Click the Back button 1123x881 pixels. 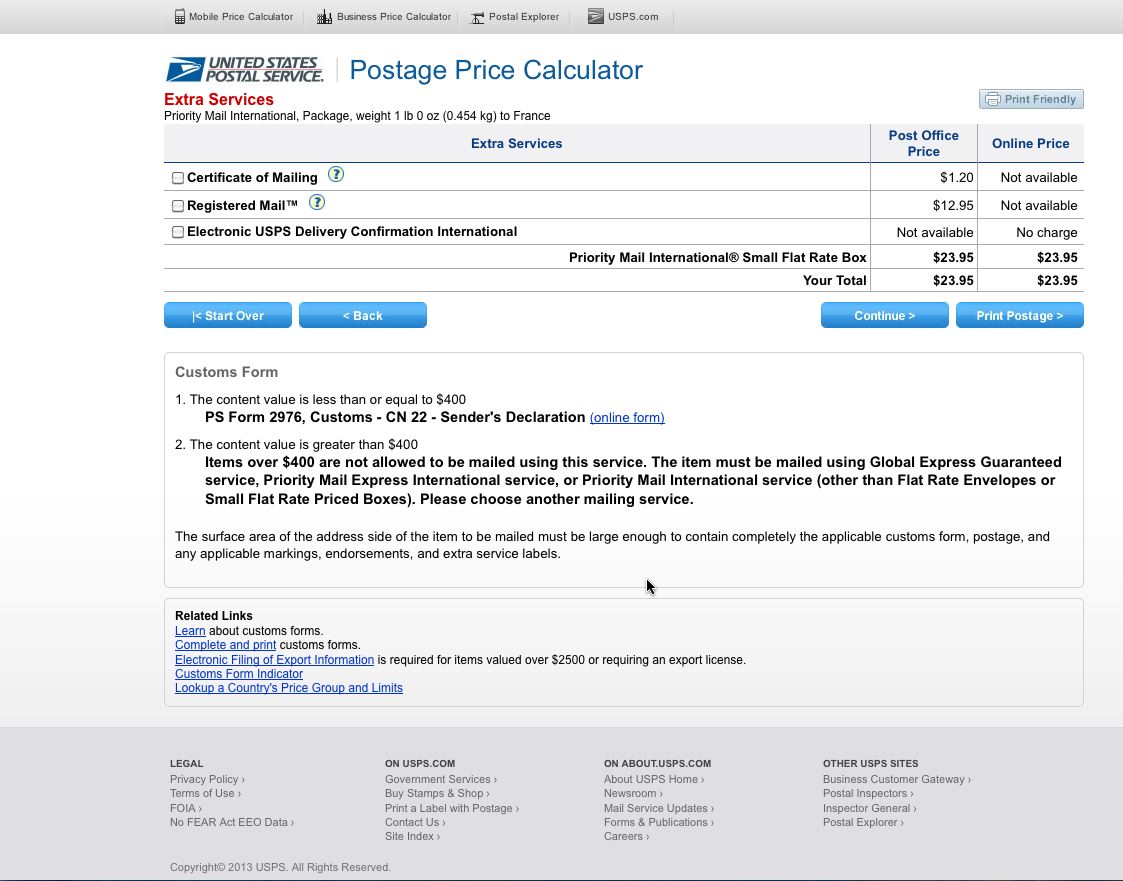362,315
